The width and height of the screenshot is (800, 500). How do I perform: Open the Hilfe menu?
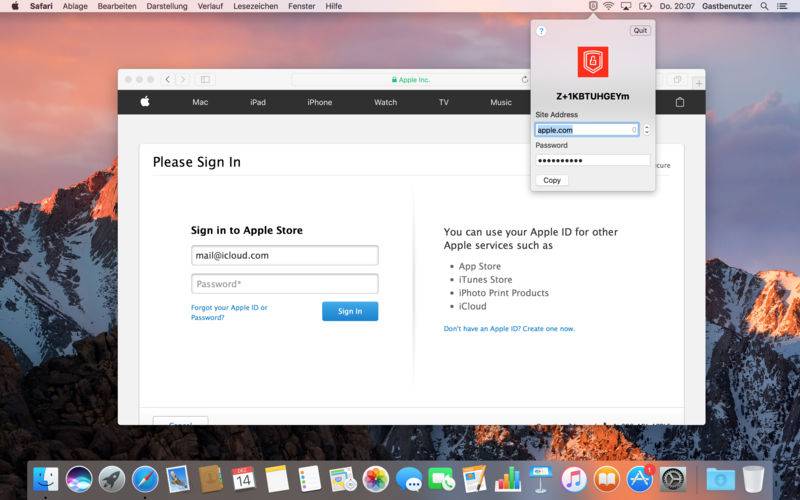[334, 6]
